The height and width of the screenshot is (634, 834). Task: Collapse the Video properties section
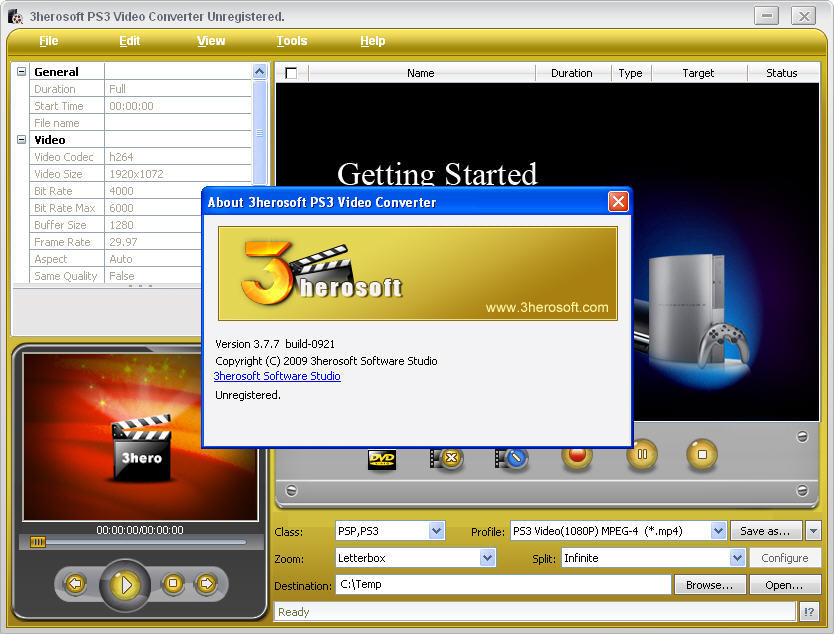pyautogui.click(x=20, y=140)
